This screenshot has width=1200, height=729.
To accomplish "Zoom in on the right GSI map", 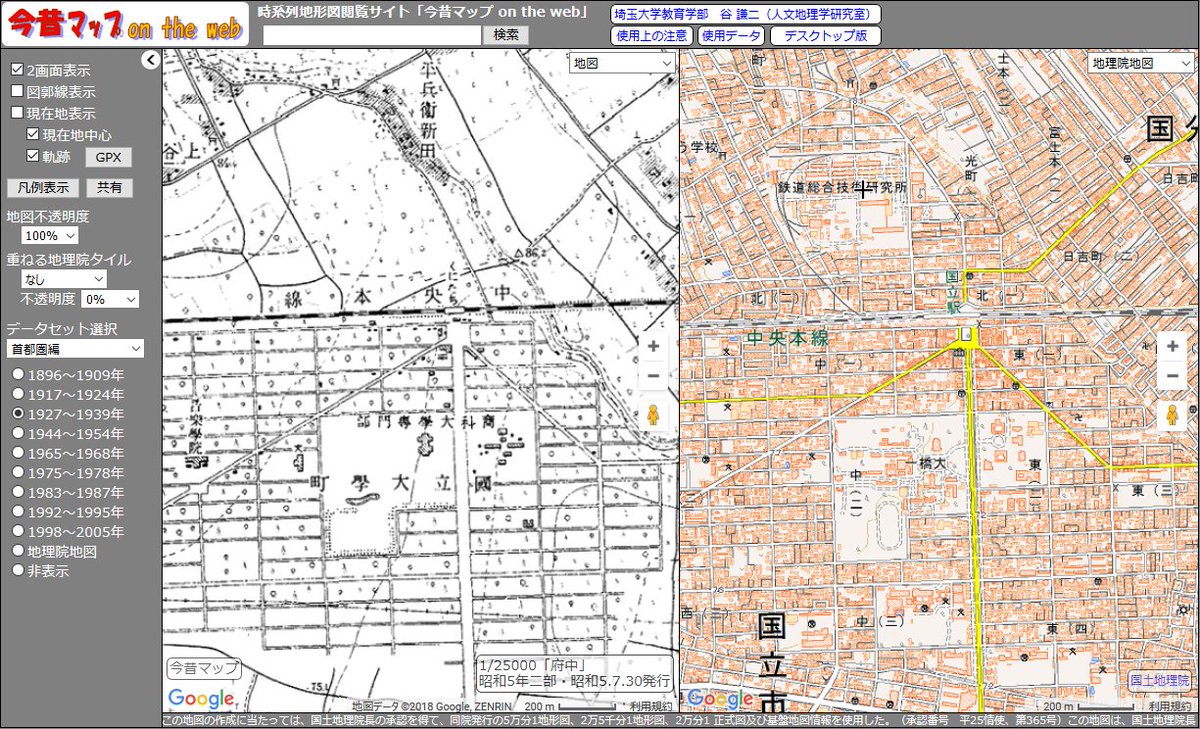I will [x=1171, y=346].
